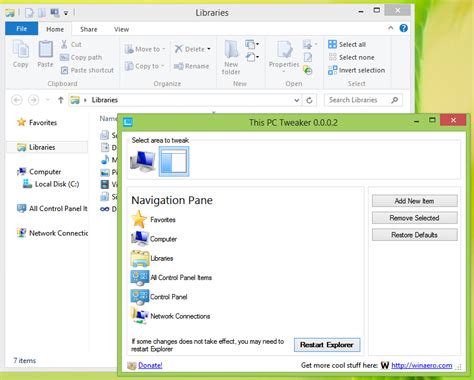Screen dimensions: 474x380
Task: Click Search Libraries field
Action: (x=363, y=100)
